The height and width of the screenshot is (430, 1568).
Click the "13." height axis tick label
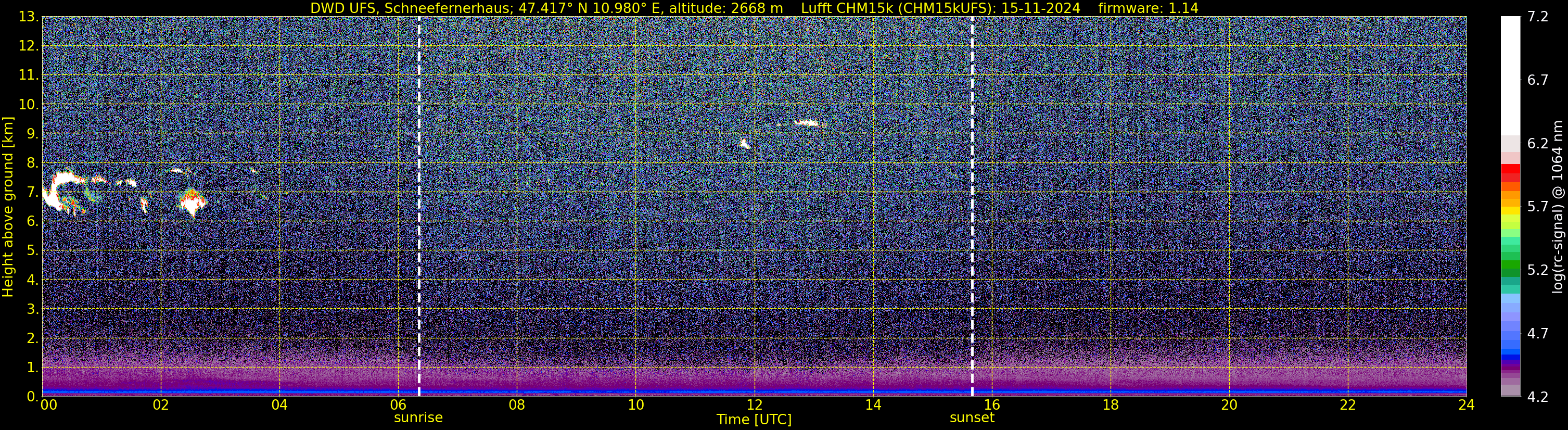tap(29, 17)
